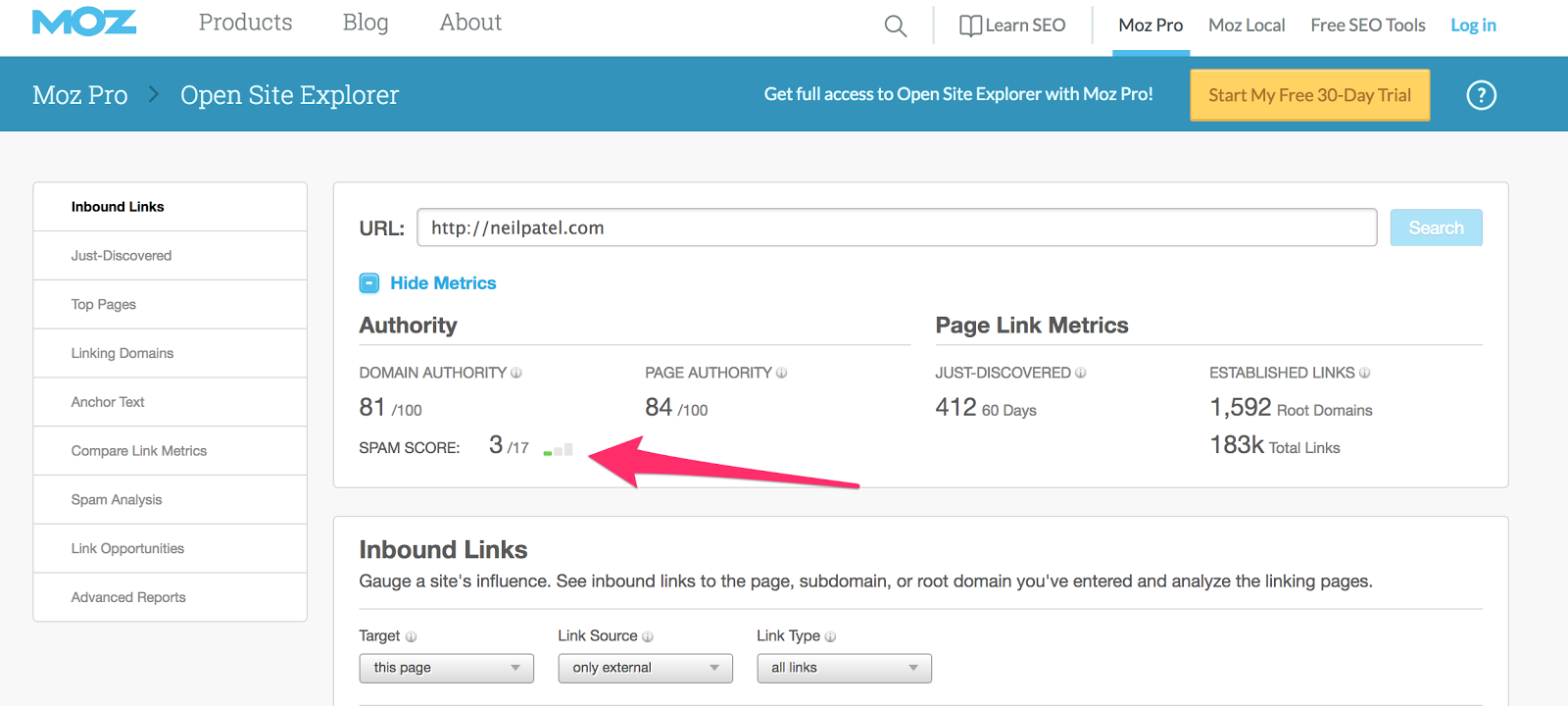Viewport: 1568px width, 706px height.
Task: Click info icon next to Just-Discovered
Action: (x=1081, y=373)
